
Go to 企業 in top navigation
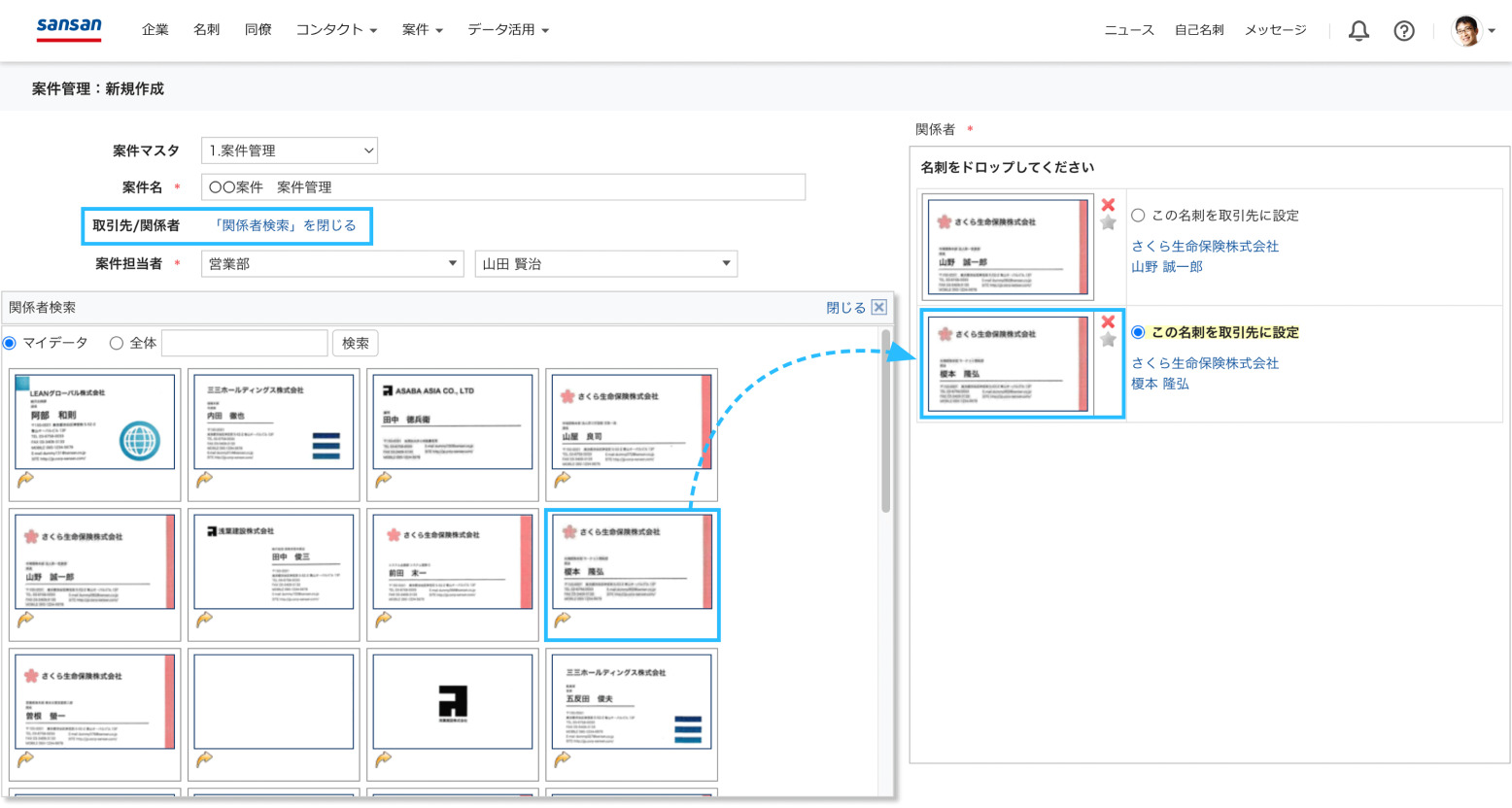155,30
